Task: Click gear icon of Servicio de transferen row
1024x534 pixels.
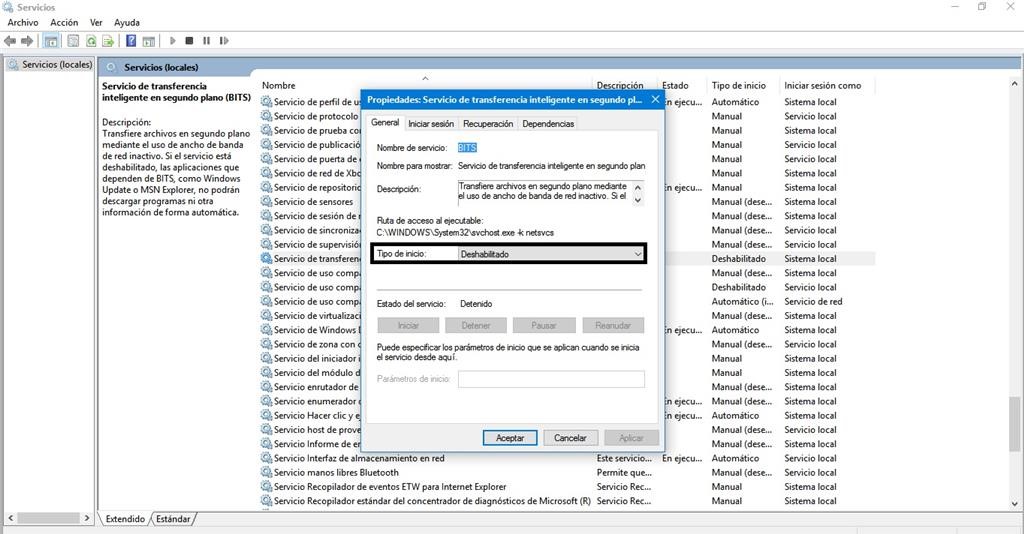Action: coord(266,258)
